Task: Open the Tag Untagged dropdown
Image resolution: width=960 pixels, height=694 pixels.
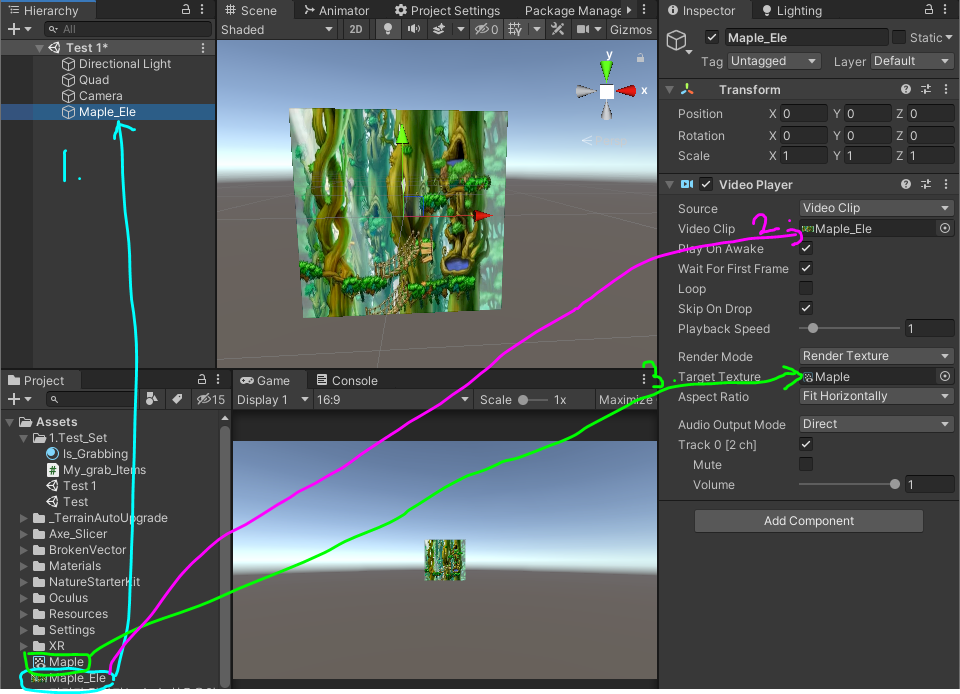Action: 774,61
